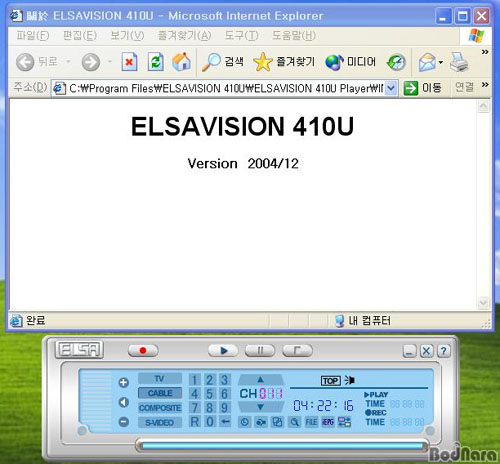Viewport: 500px width, 464px height.
Task: Open the Edit (편집) menu
Action: pyautogui.click(x=80, y=35)
